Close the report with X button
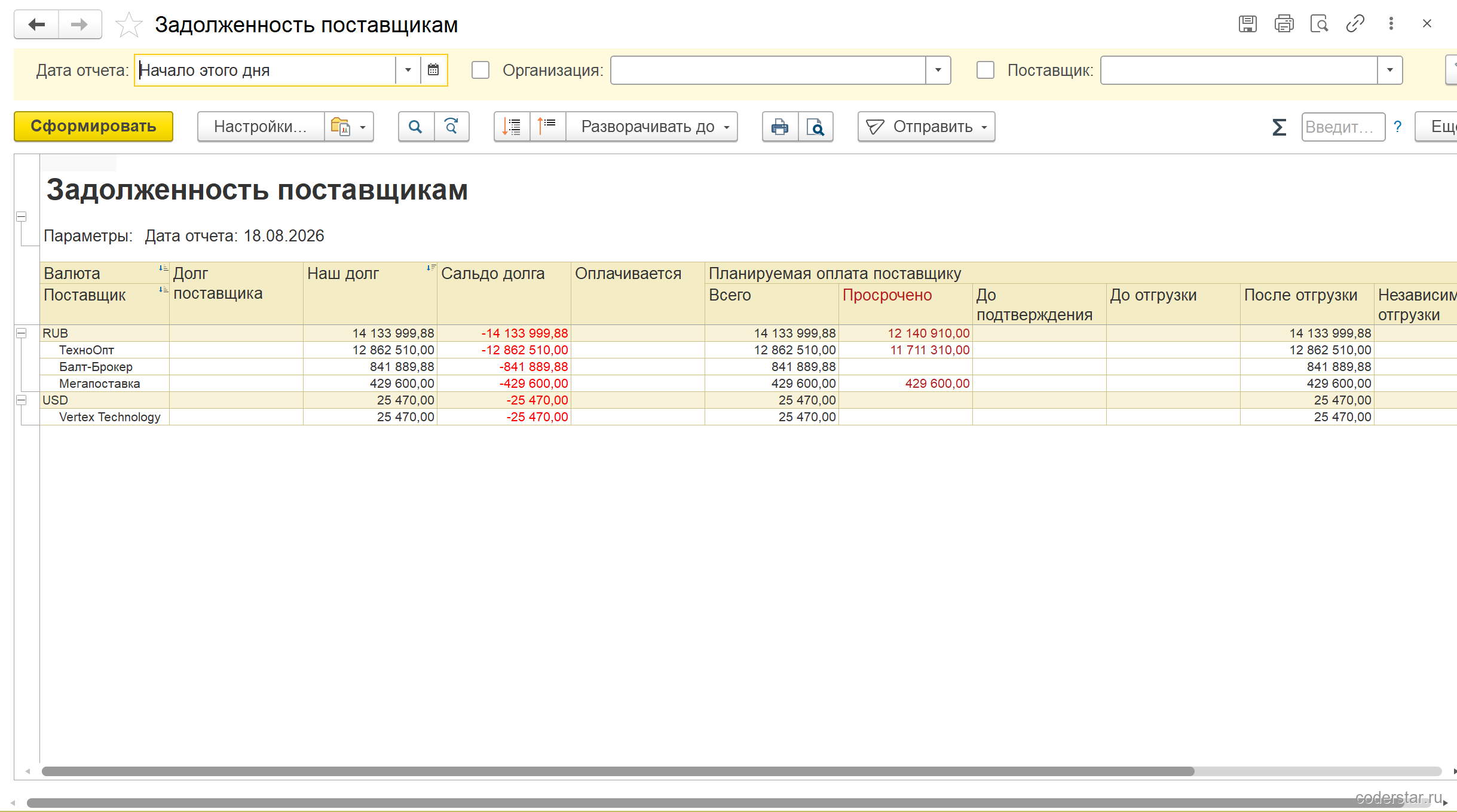Viewport: 1457px width, 812px height. 1427,24
